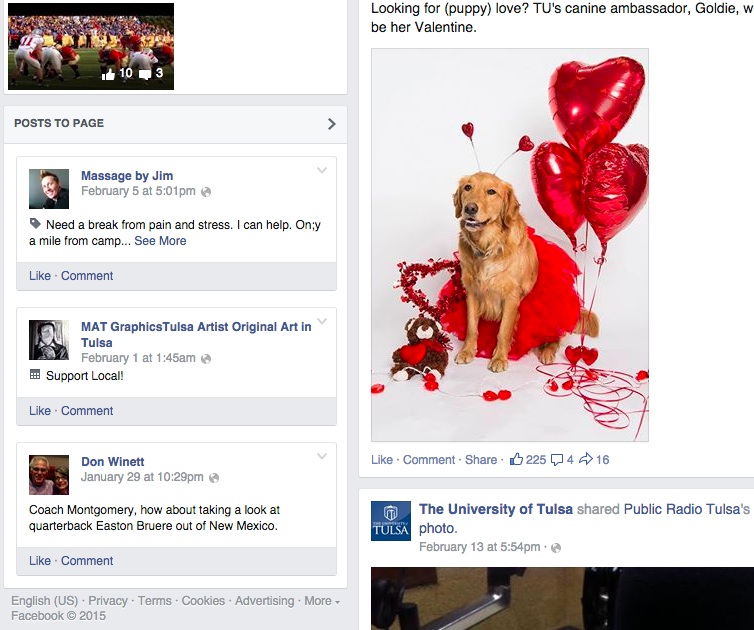
Task: Expand Posts to Page with the arrow chevron
Action: pyautogui.click(x=331, y=124)
